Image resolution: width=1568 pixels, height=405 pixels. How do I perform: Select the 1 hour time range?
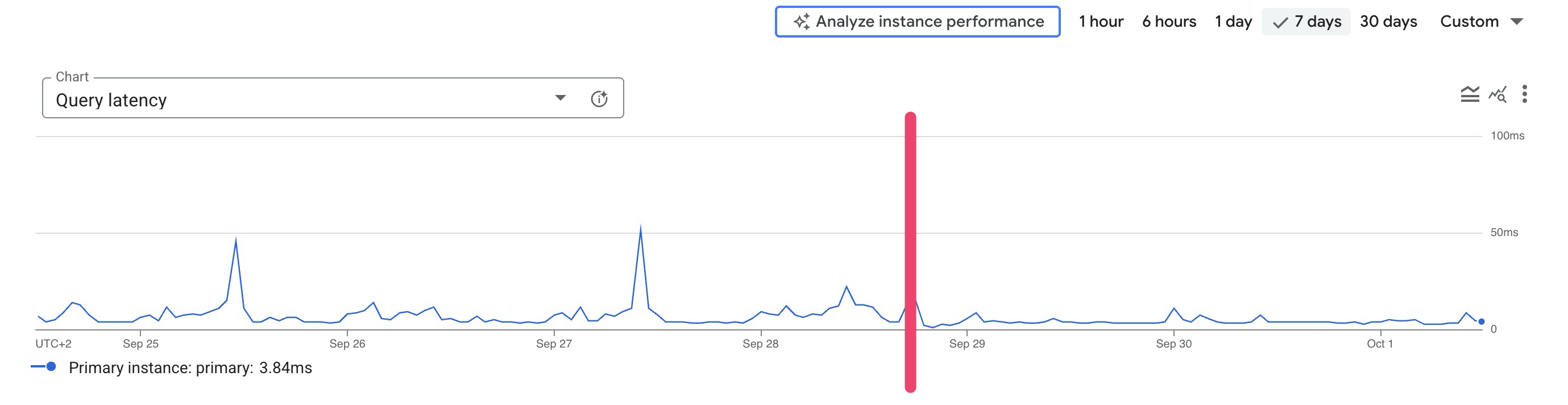click(1101, 22)
